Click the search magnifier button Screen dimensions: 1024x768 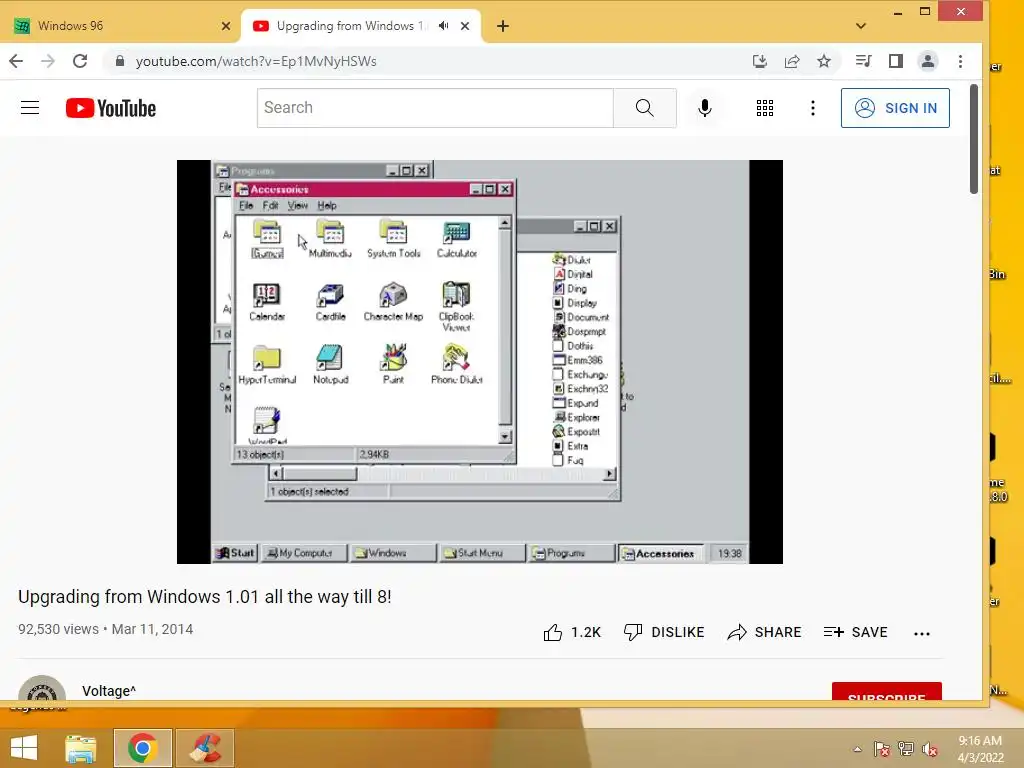[x=645, y=108]
